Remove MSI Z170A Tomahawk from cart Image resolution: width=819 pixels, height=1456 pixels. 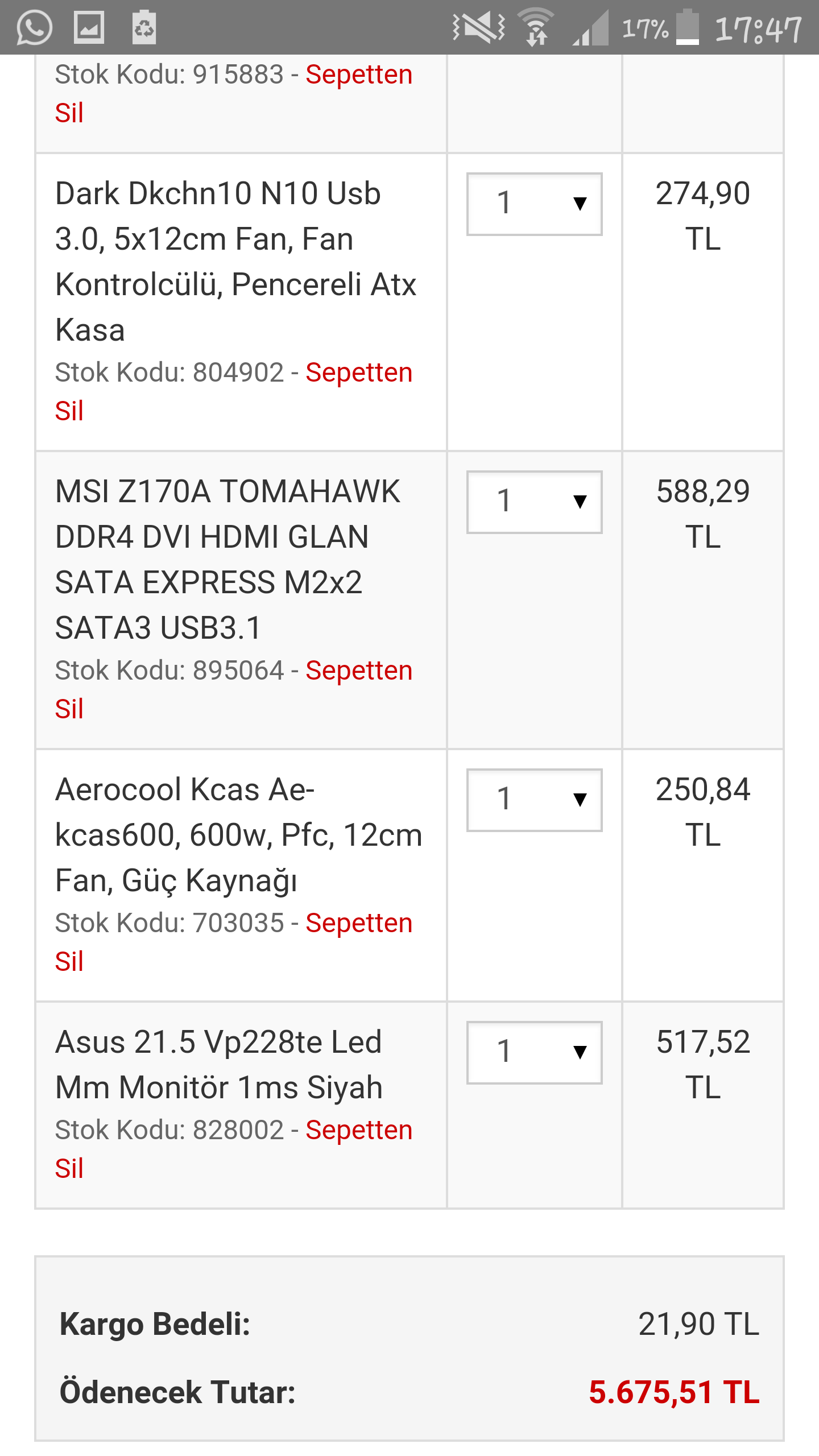(358, 672)
